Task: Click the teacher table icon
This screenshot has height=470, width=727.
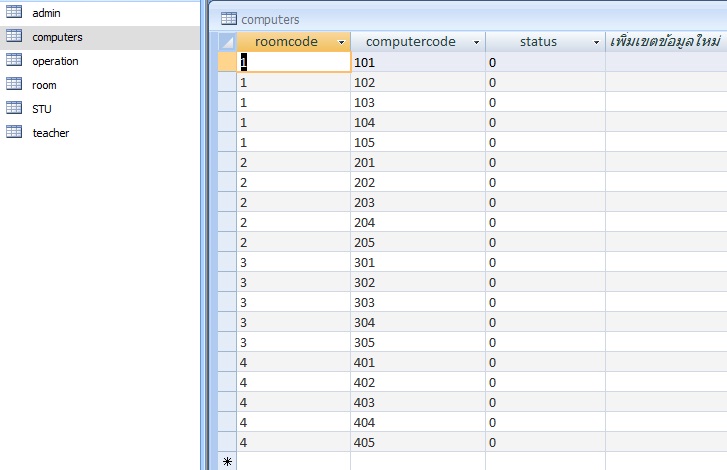Action: tap(14, 132)
